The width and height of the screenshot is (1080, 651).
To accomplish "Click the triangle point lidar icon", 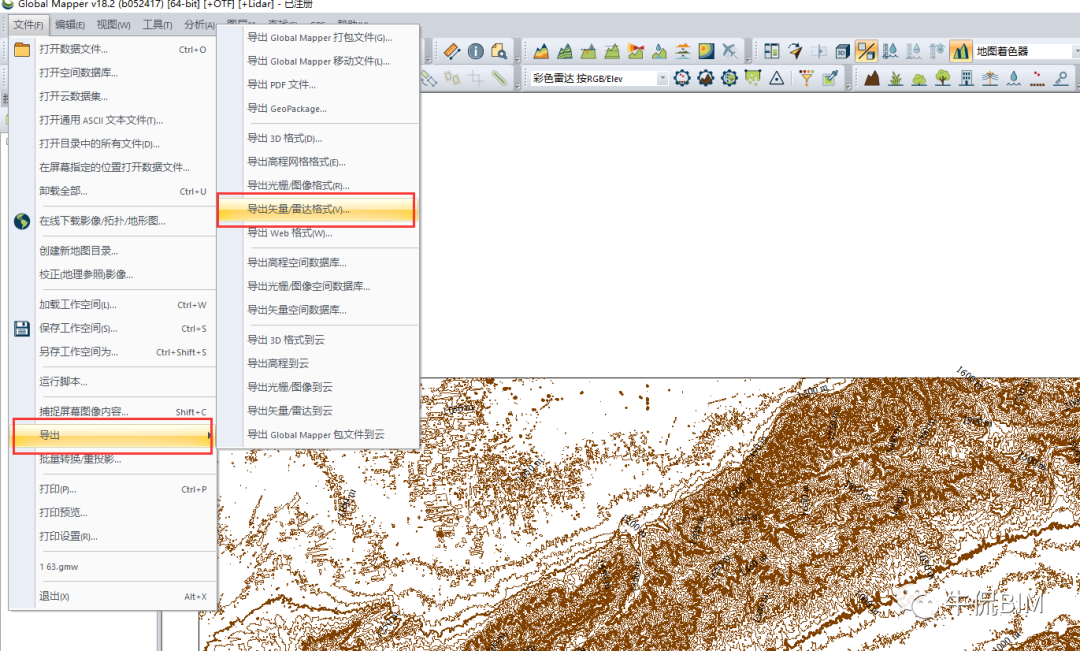I will pyautogui.click(x=776, y=78).
